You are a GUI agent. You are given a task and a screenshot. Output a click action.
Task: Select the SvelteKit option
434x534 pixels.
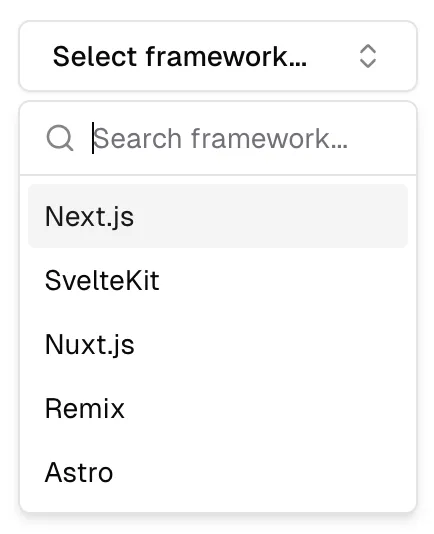(x=218, y=280)
